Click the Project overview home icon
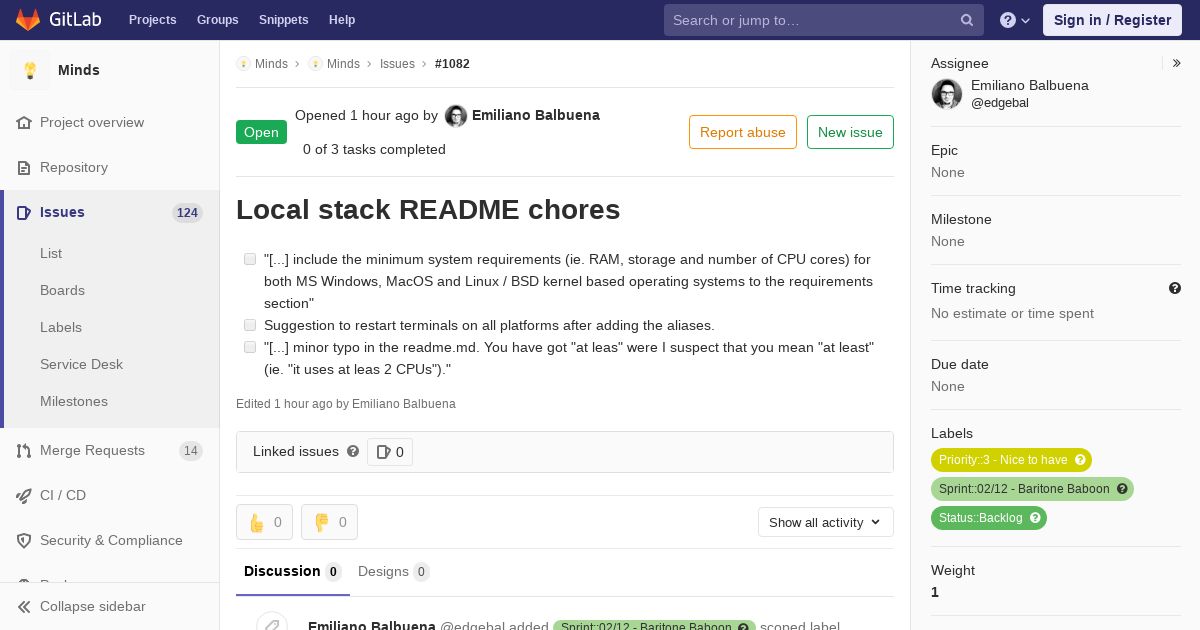Viewport: 1200px width, 630px height. pyautogui.click(x=24, y=122)
